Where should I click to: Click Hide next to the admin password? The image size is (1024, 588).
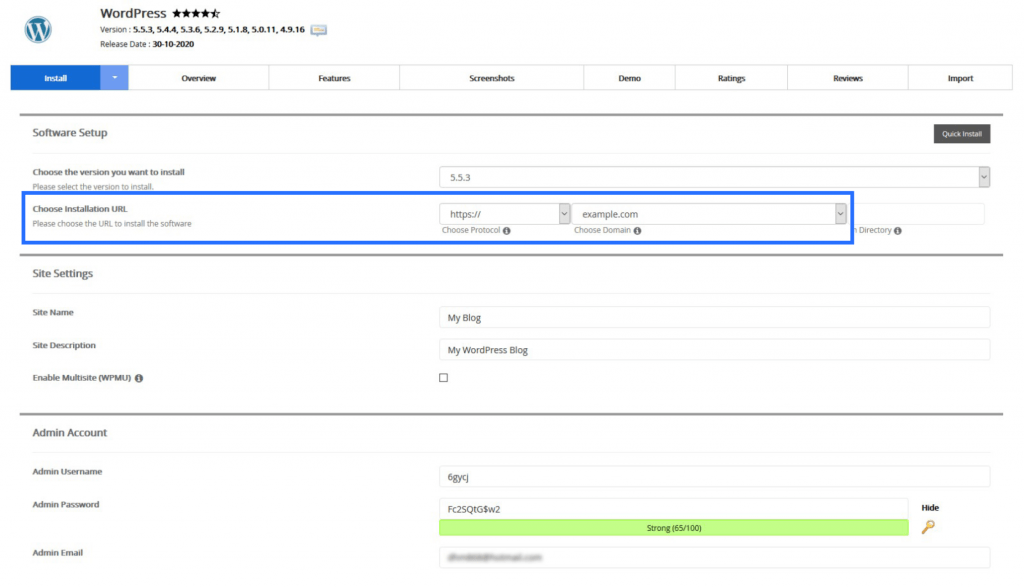930,508
